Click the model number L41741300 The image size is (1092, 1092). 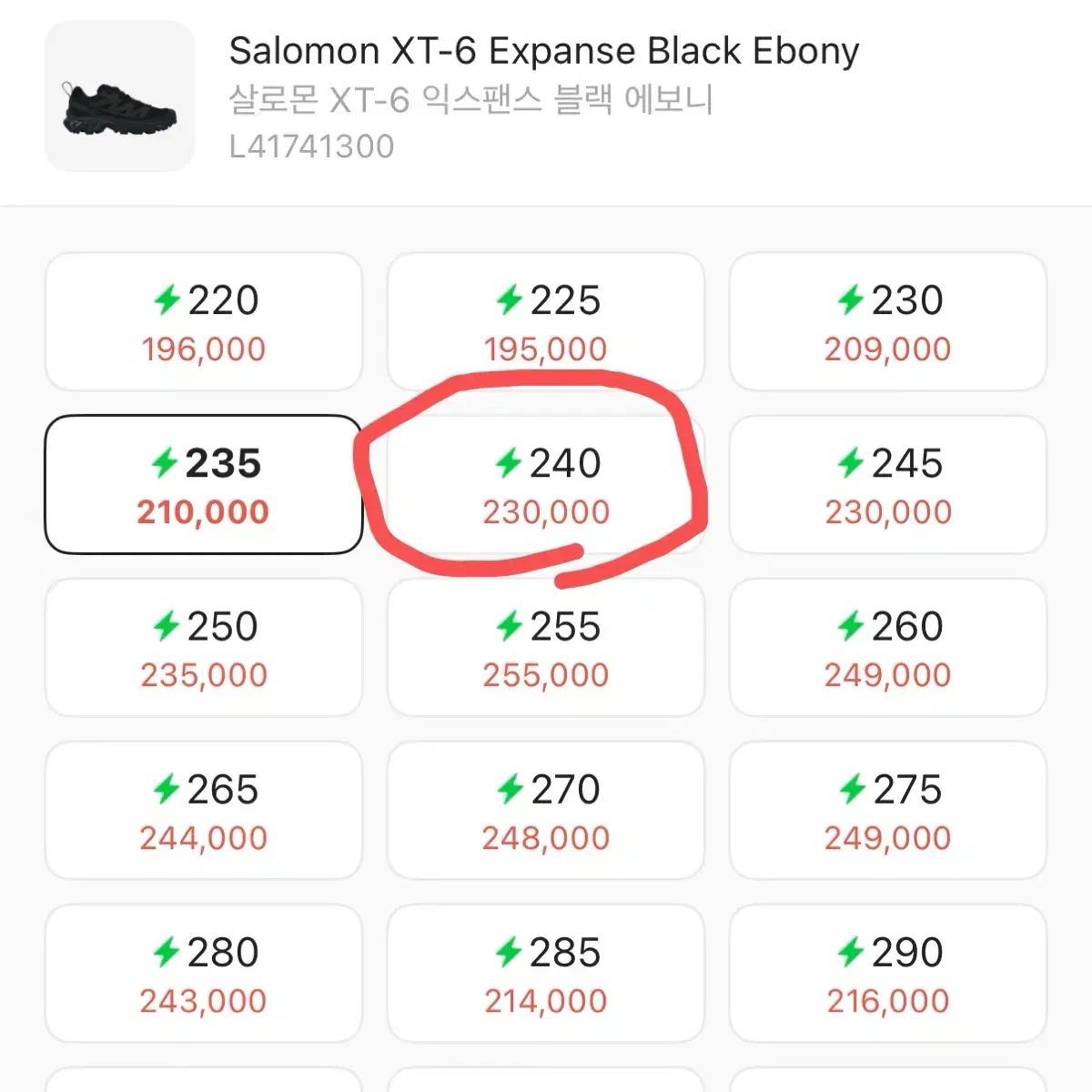tap(312, 144)
